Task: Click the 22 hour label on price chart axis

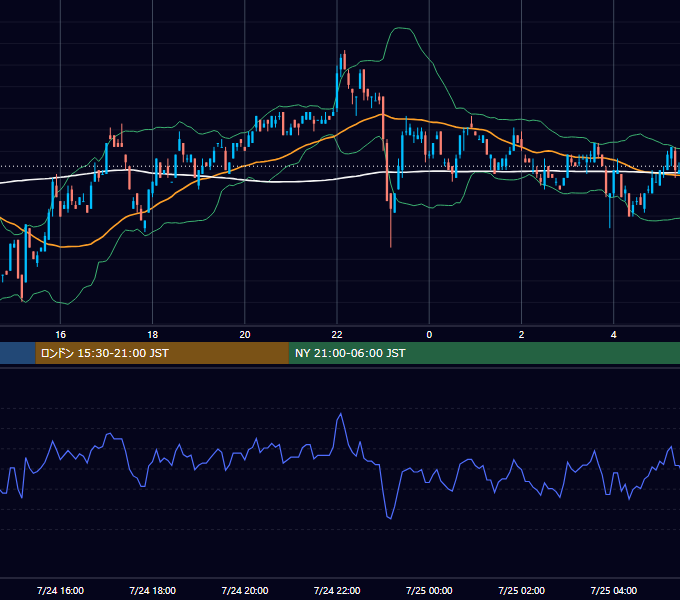Action: coord(337,335)
